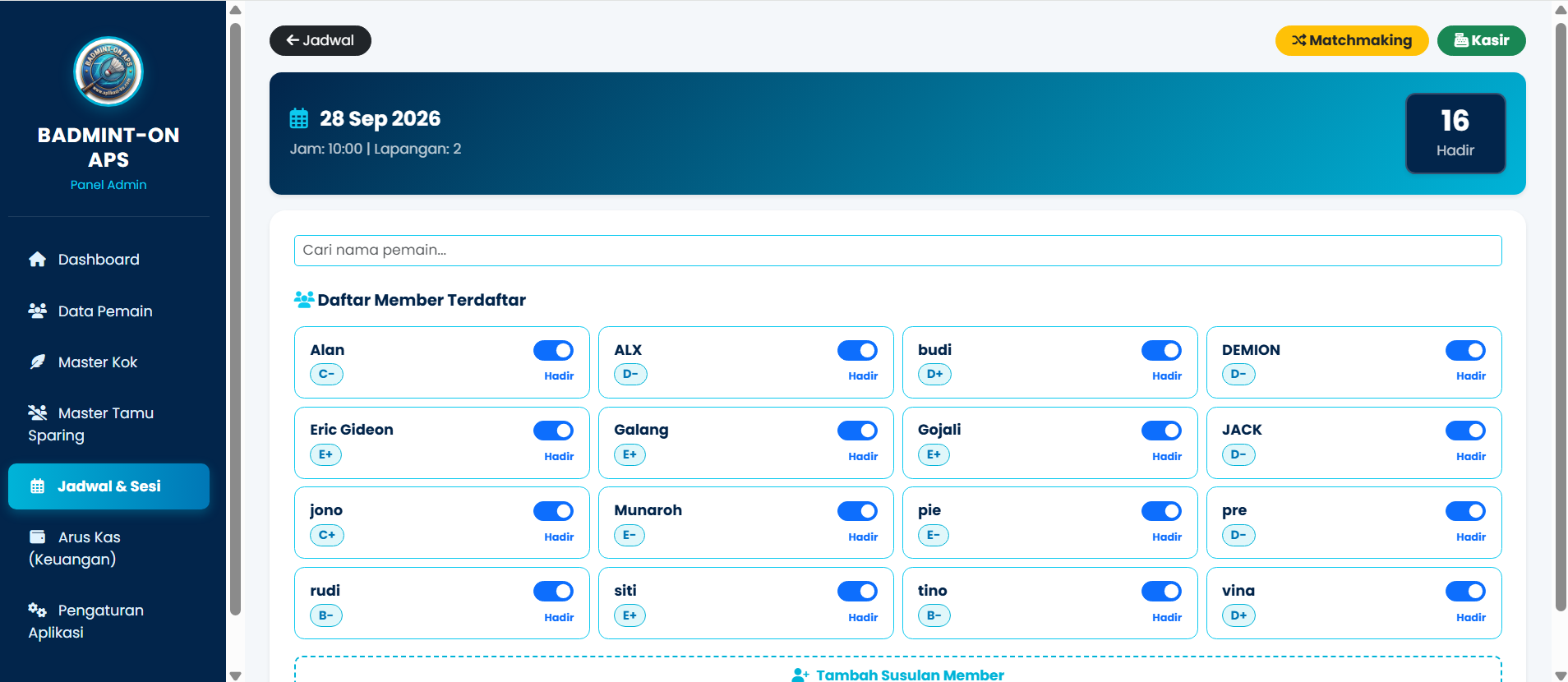
Task: Toggle the vina attendance switch
Action: pos(1465,592)
